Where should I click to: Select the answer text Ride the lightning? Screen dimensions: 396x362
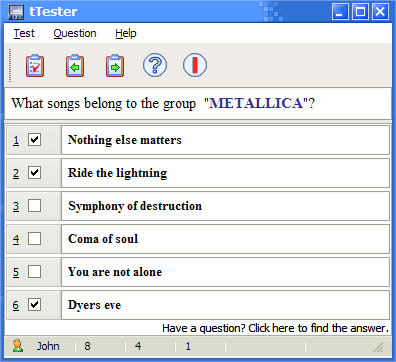click(118, 173)
